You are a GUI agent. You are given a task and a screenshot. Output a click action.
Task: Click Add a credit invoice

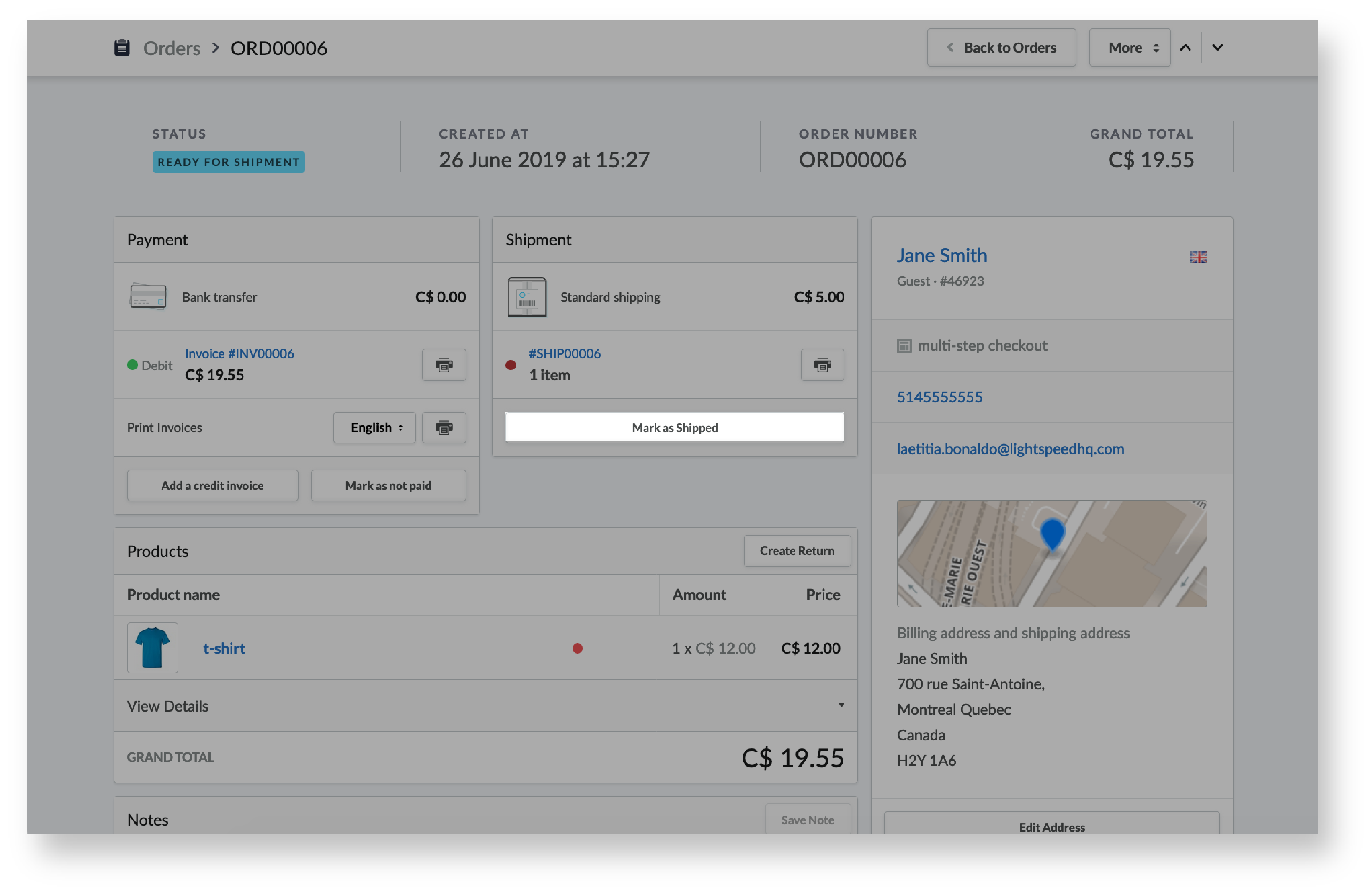tap(213, 485)
